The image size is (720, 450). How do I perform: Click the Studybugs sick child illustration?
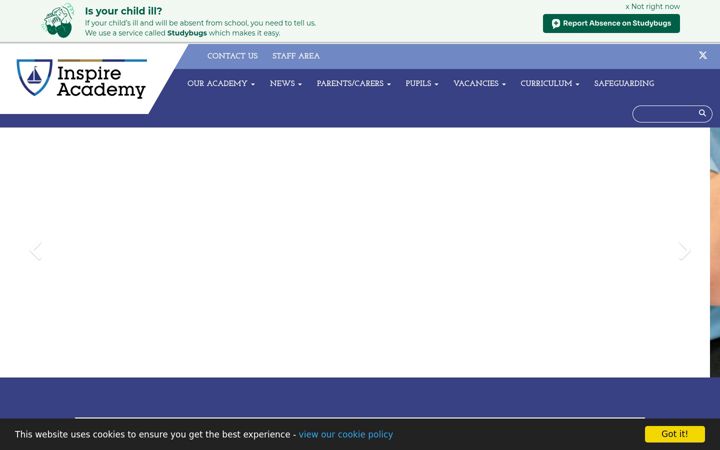(x=58, y=21)
